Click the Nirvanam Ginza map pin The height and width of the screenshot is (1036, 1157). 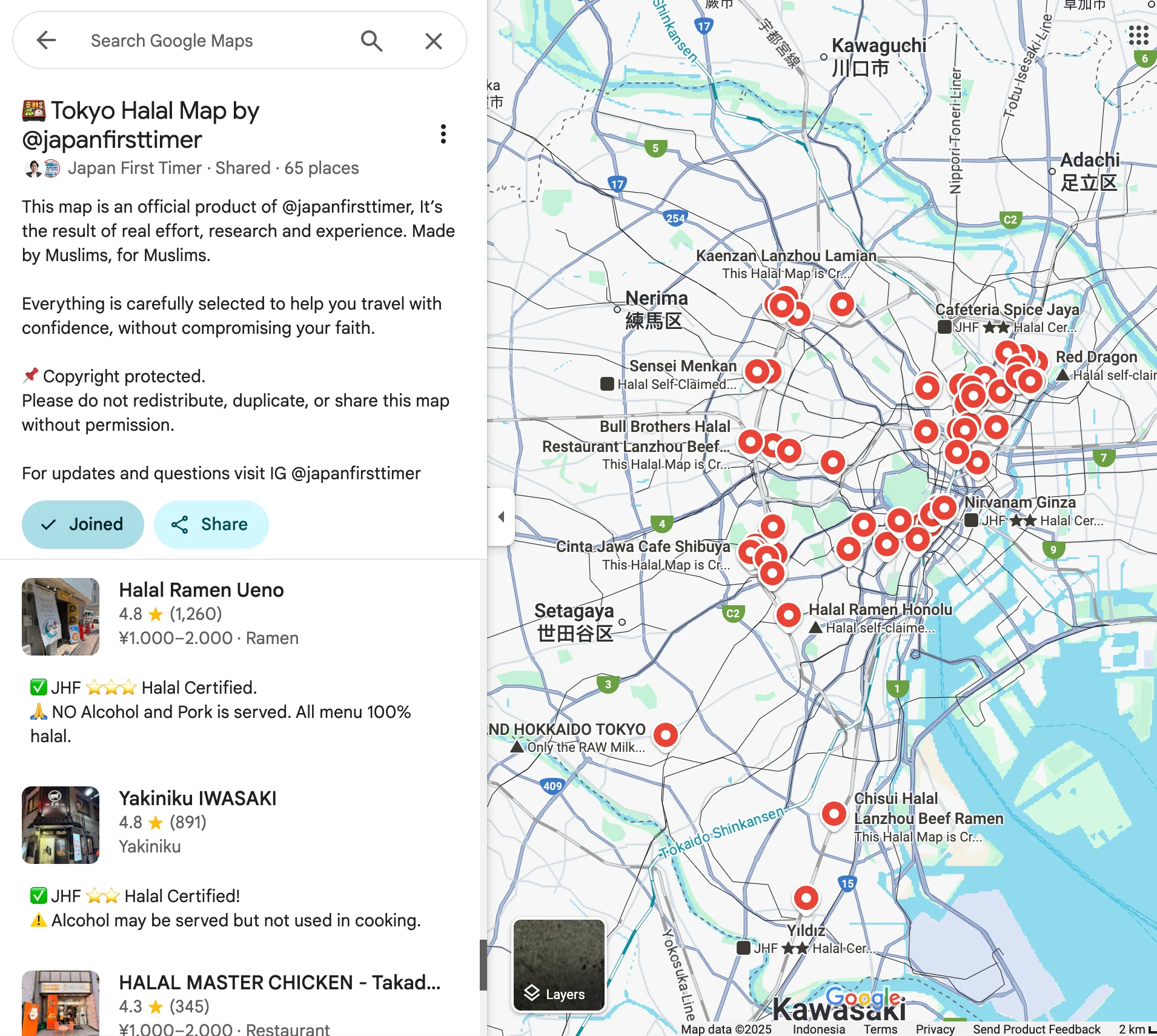click(944, 508)
